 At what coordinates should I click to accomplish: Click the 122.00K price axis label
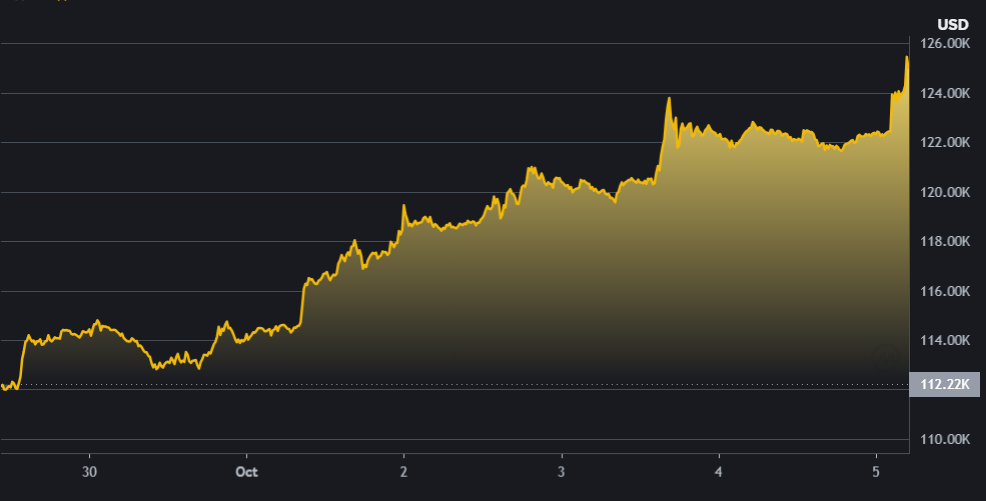pos(944,143)
